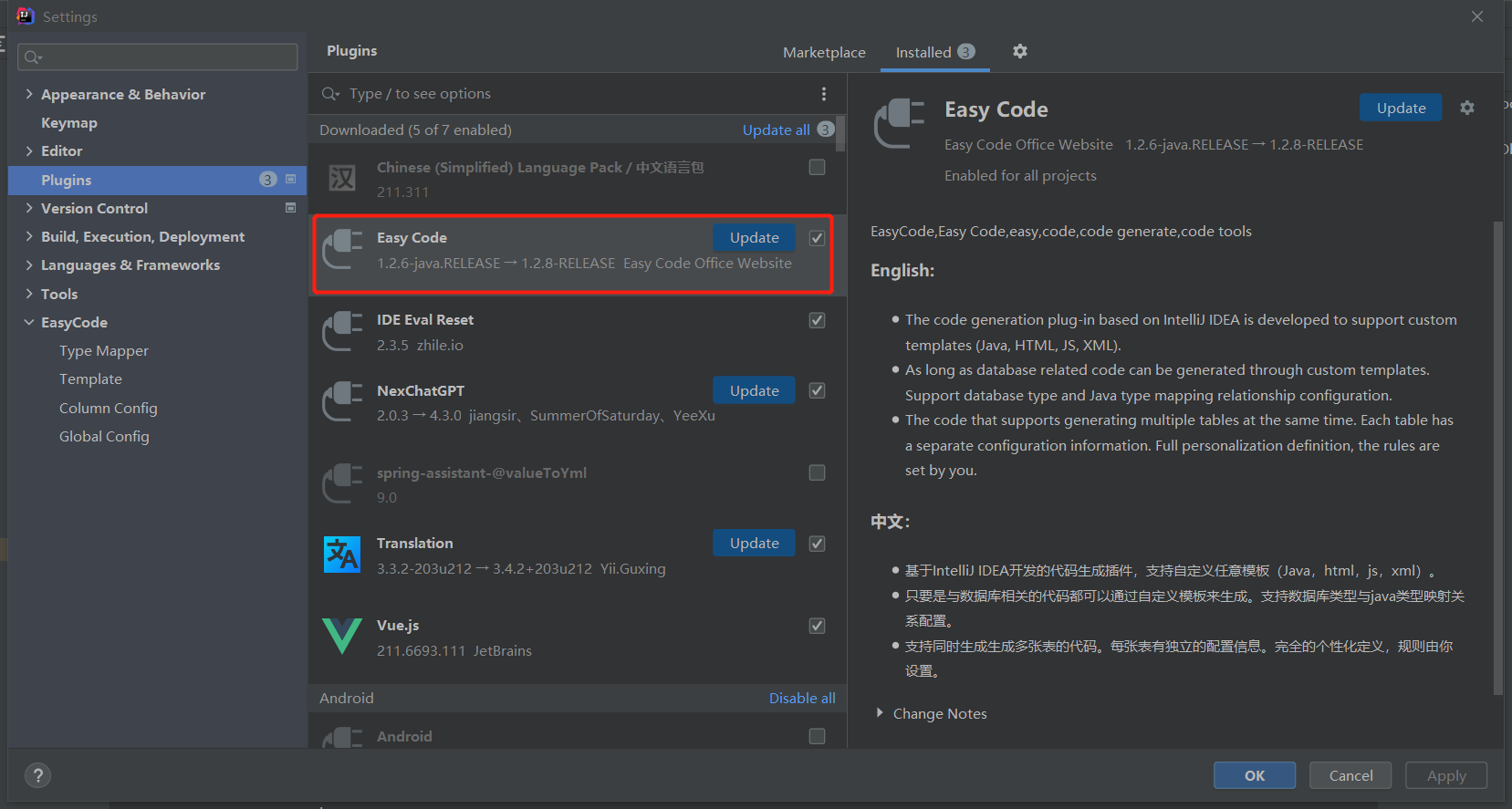The height and width of the screenshot is (809, 1512).
Task: Enable the spring-assistant plugin checkbox
Action: click(817, 472)
